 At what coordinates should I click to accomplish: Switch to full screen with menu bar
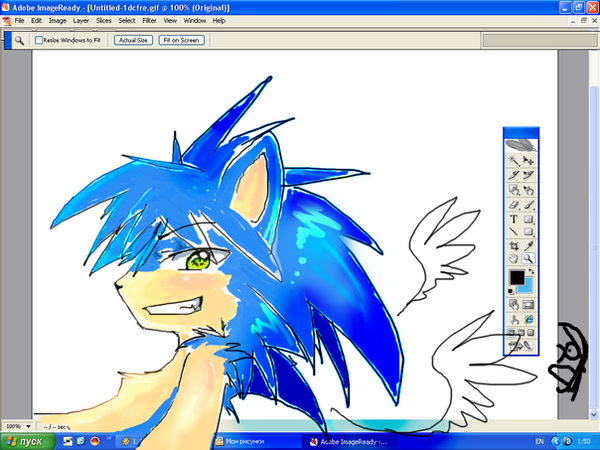[x=521, y=333]
